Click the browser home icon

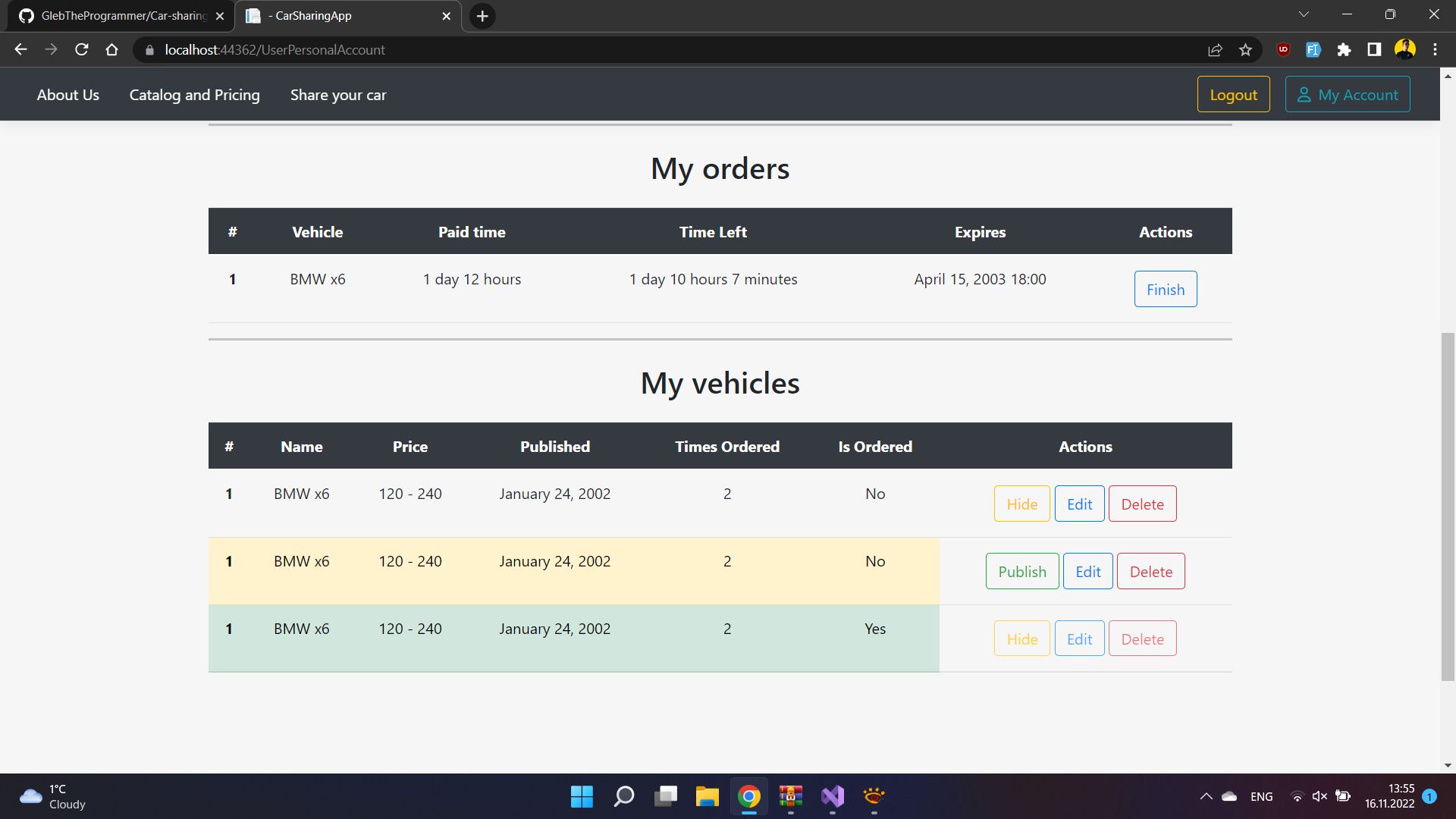point(111,50)
